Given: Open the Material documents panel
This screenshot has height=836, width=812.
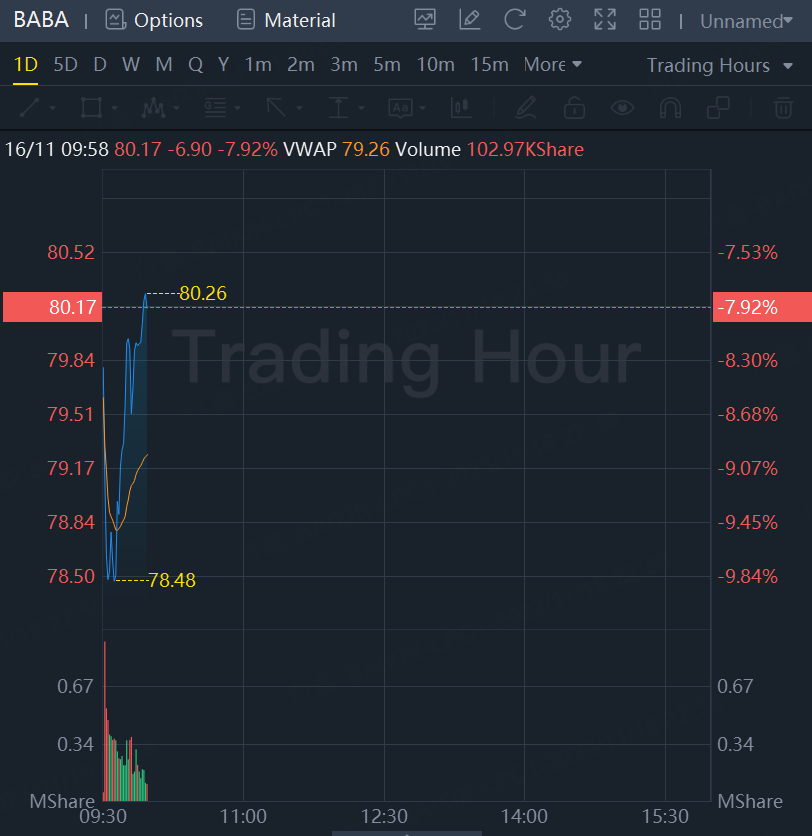Looking at the screenshot, I should [286, 20].
